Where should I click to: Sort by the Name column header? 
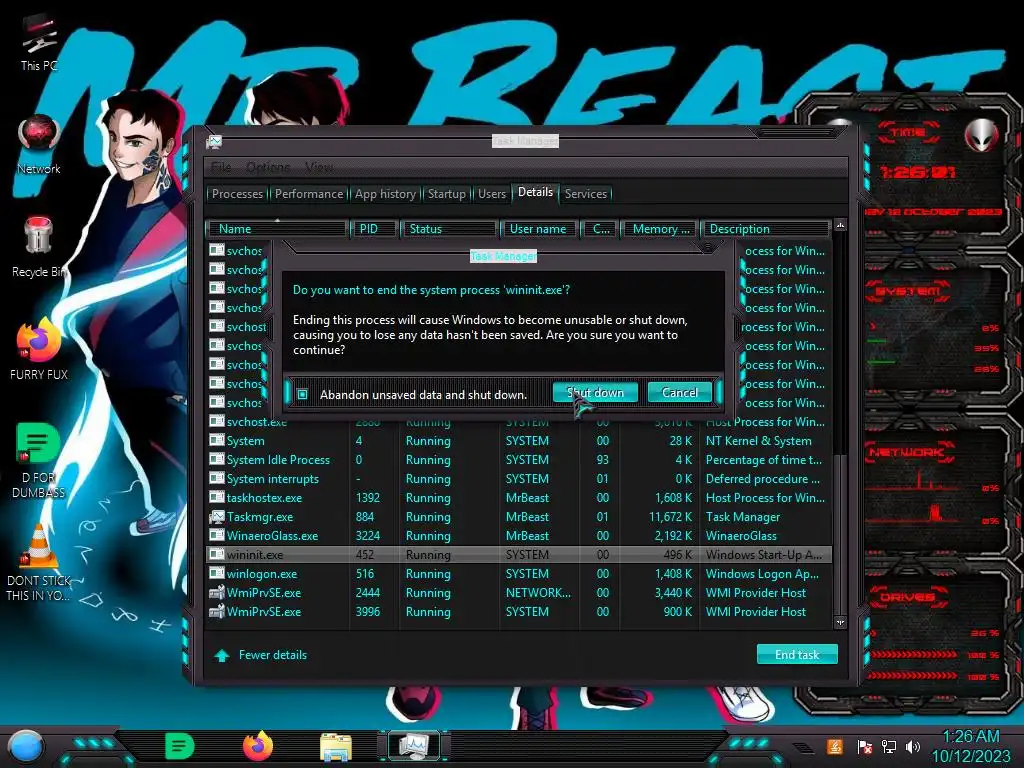276,229
